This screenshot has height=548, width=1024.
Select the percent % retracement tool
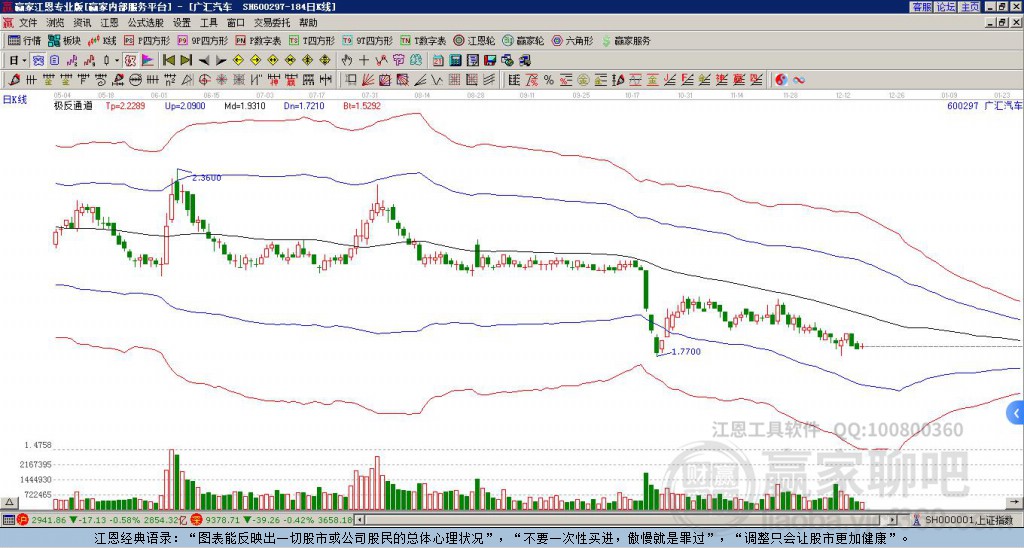549,80
